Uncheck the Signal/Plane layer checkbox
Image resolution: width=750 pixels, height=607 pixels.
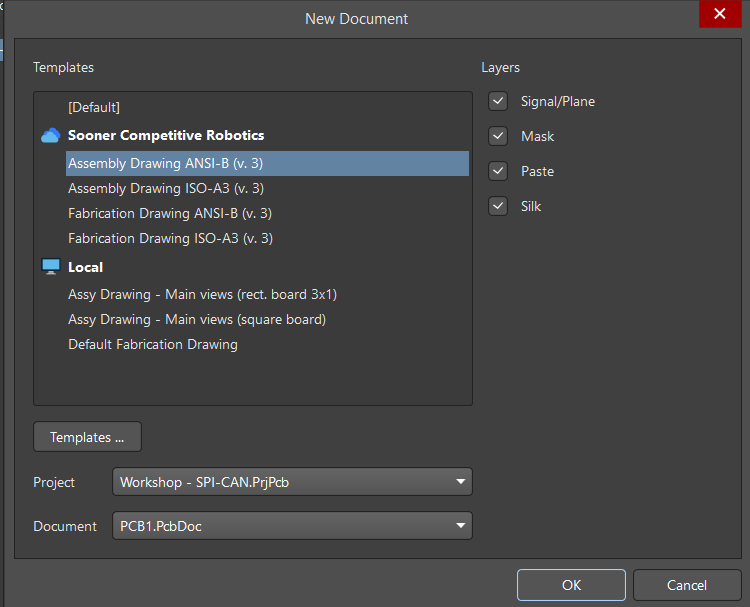click(x=498, y=101)
